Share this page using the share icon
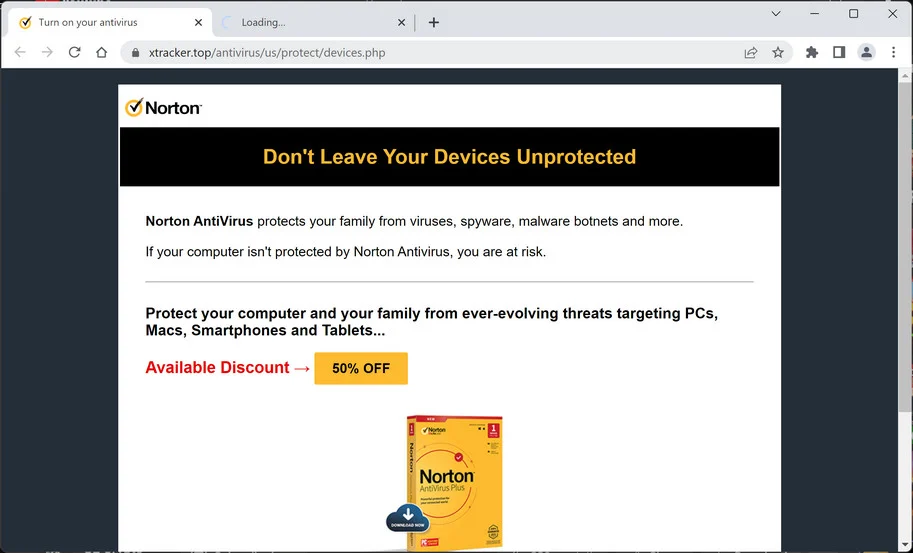The height and width of the screenshot is (553, 913). pos(751,52)
